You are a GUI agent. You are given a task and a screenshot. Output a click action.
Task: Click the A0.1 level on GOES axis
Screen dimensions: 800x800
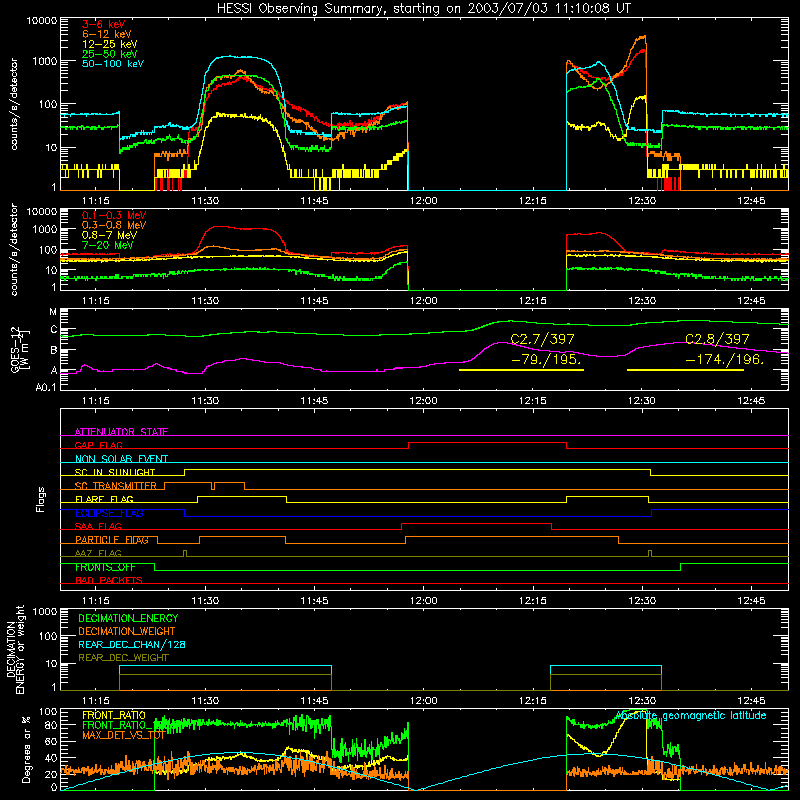coord(46,387)
